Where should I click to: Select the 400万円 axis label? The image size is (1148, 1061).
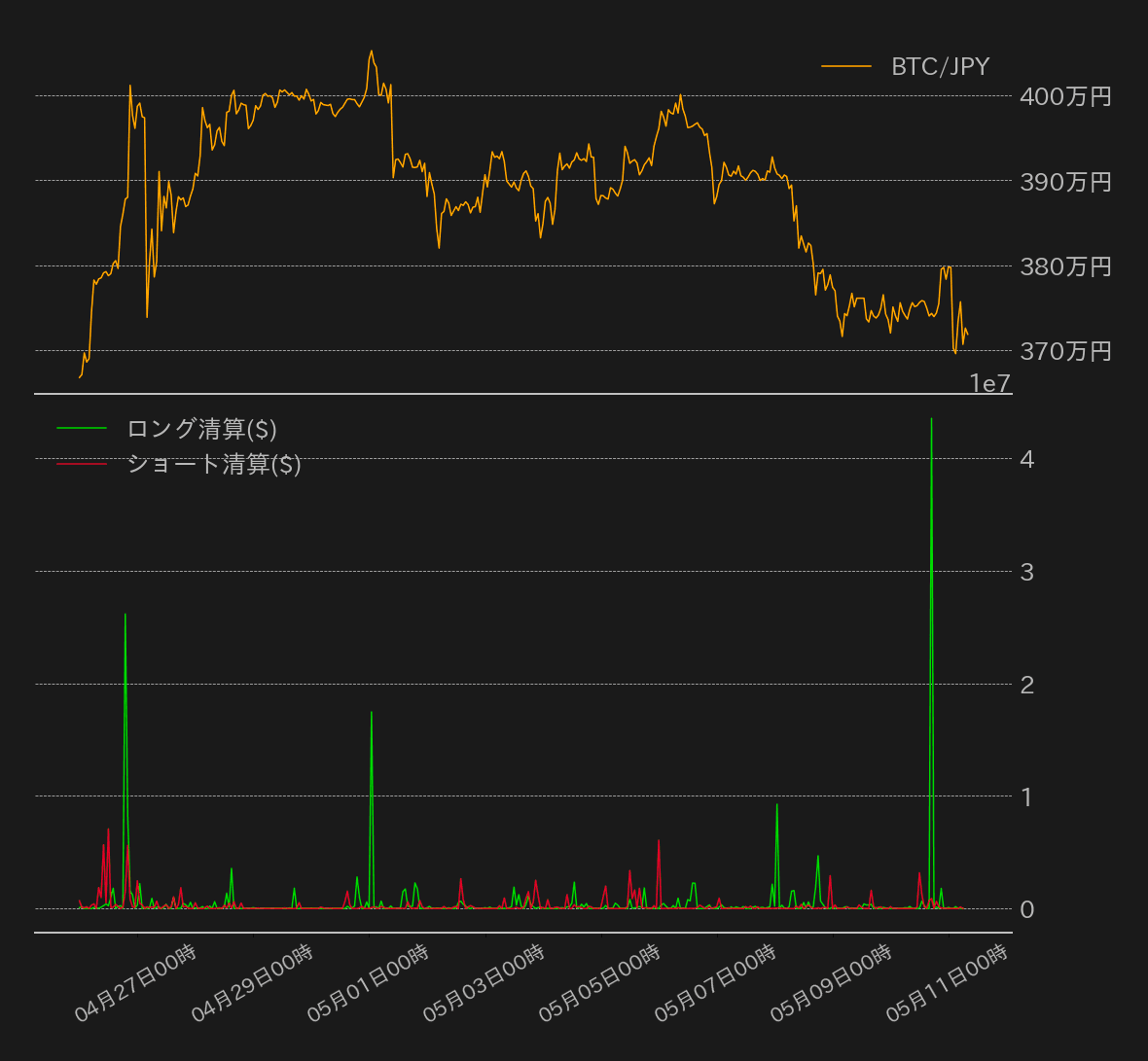(x=1064, y=96)
